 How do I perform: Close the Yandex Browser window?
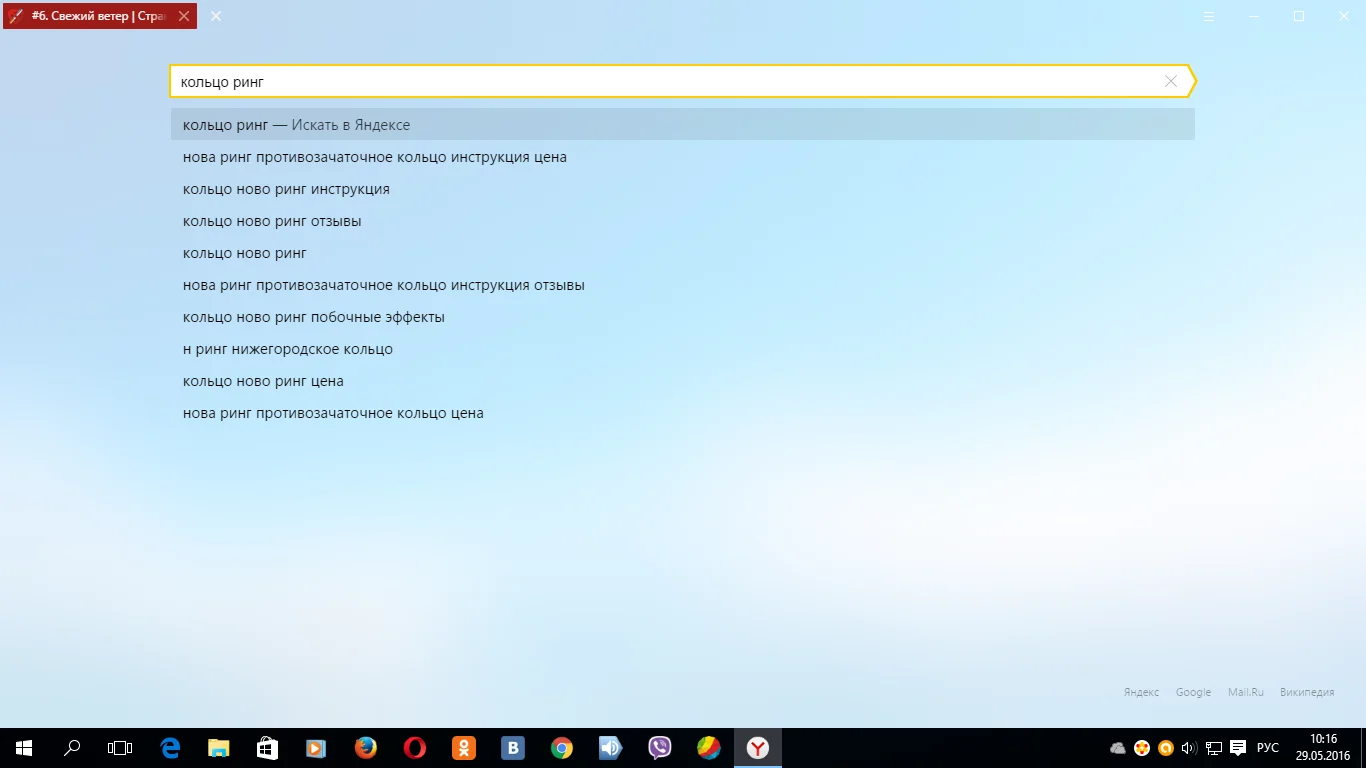tap(1343, 16)
